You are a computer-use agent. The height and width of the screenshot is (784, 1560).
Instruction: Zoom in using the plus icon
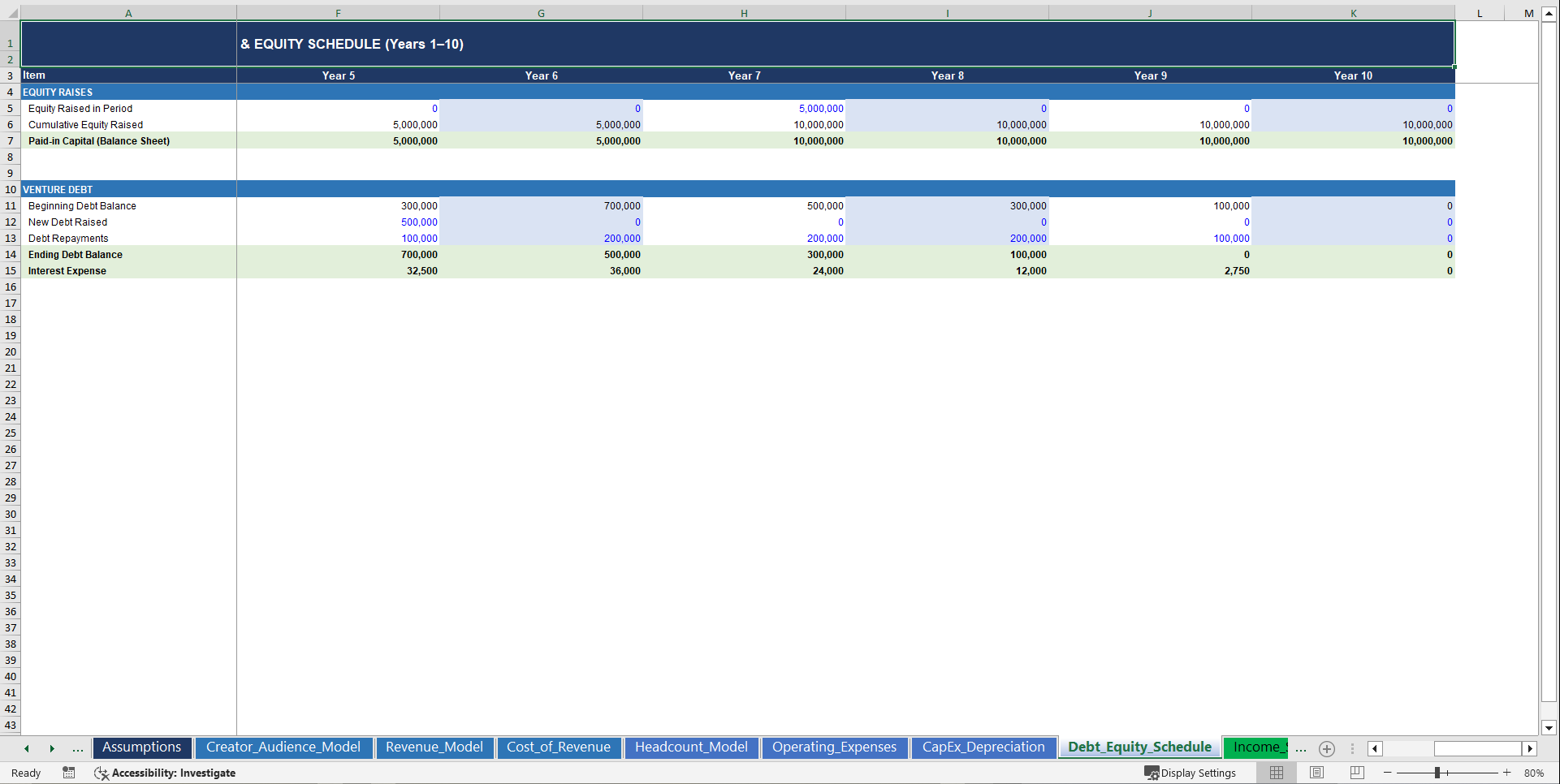(1507, 773)
